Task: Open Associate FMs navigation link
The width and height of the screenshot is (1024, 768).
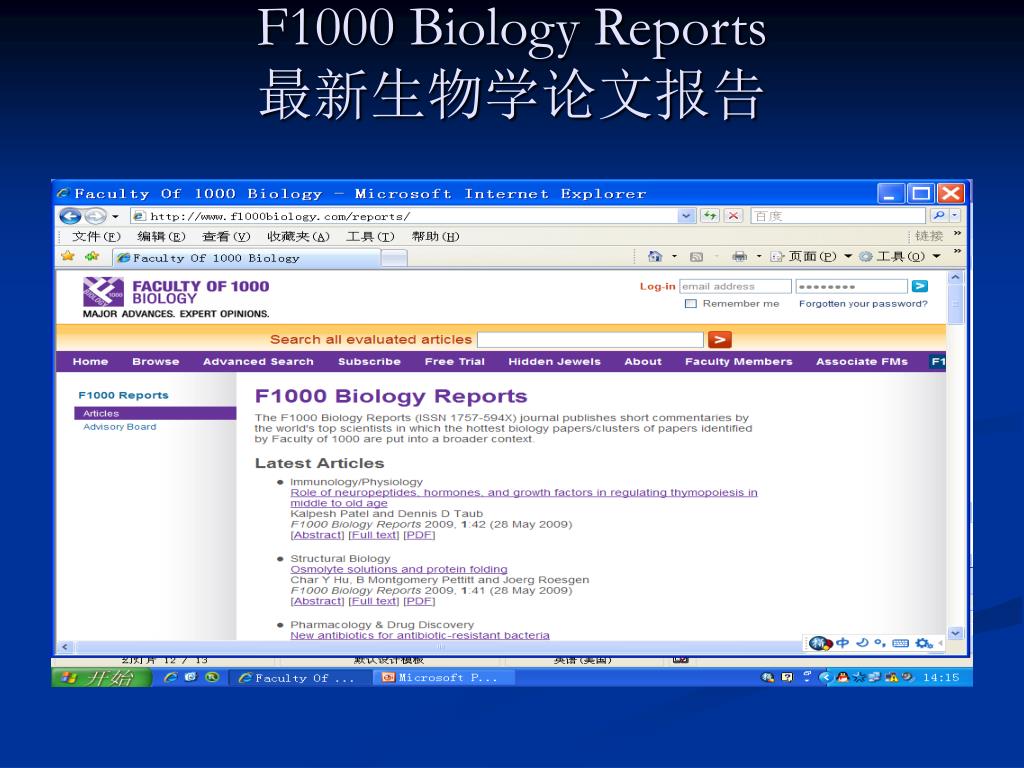Action: 861,361
